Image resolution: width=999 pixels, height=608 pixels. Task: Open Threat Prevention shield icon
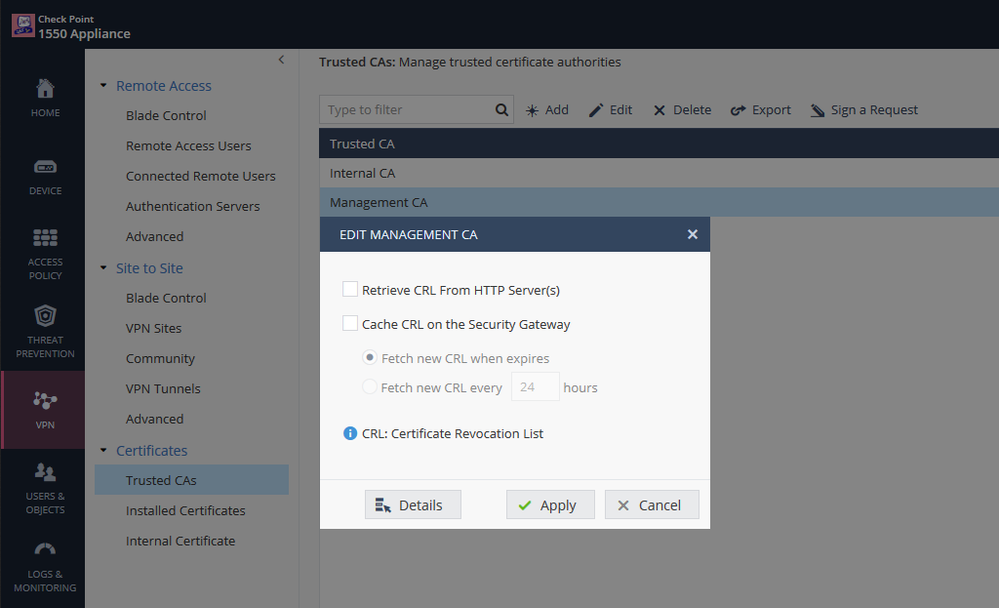(x=45, y=317)
